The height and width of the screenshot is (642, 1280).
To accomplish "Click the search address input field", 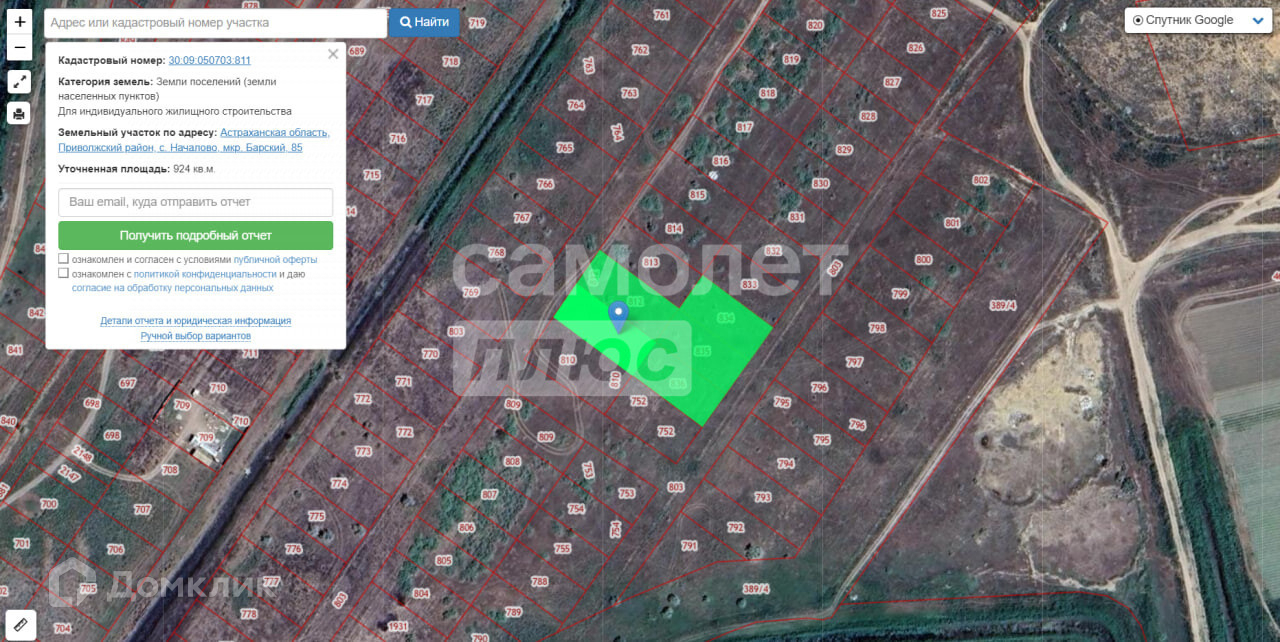I will click(216, 22).
